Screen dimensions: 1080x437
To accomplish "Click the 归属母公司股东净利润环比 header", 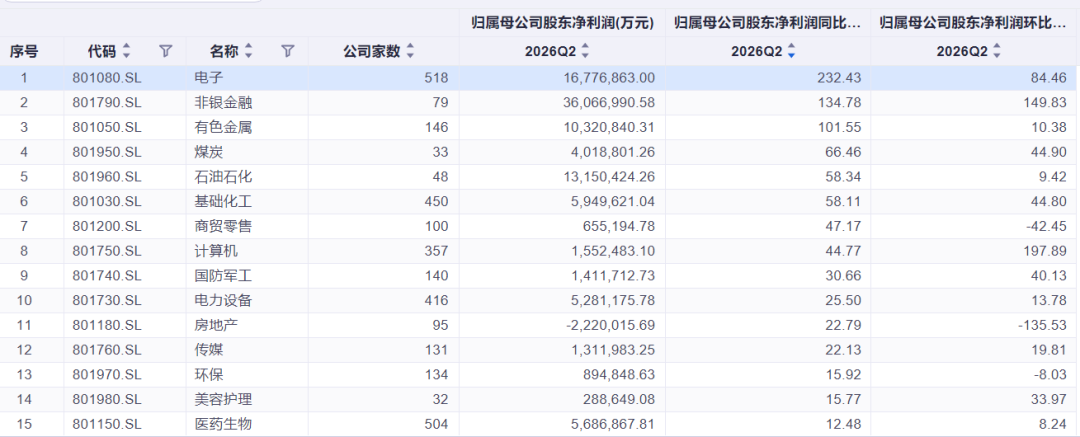I will (x=973, y=23).
